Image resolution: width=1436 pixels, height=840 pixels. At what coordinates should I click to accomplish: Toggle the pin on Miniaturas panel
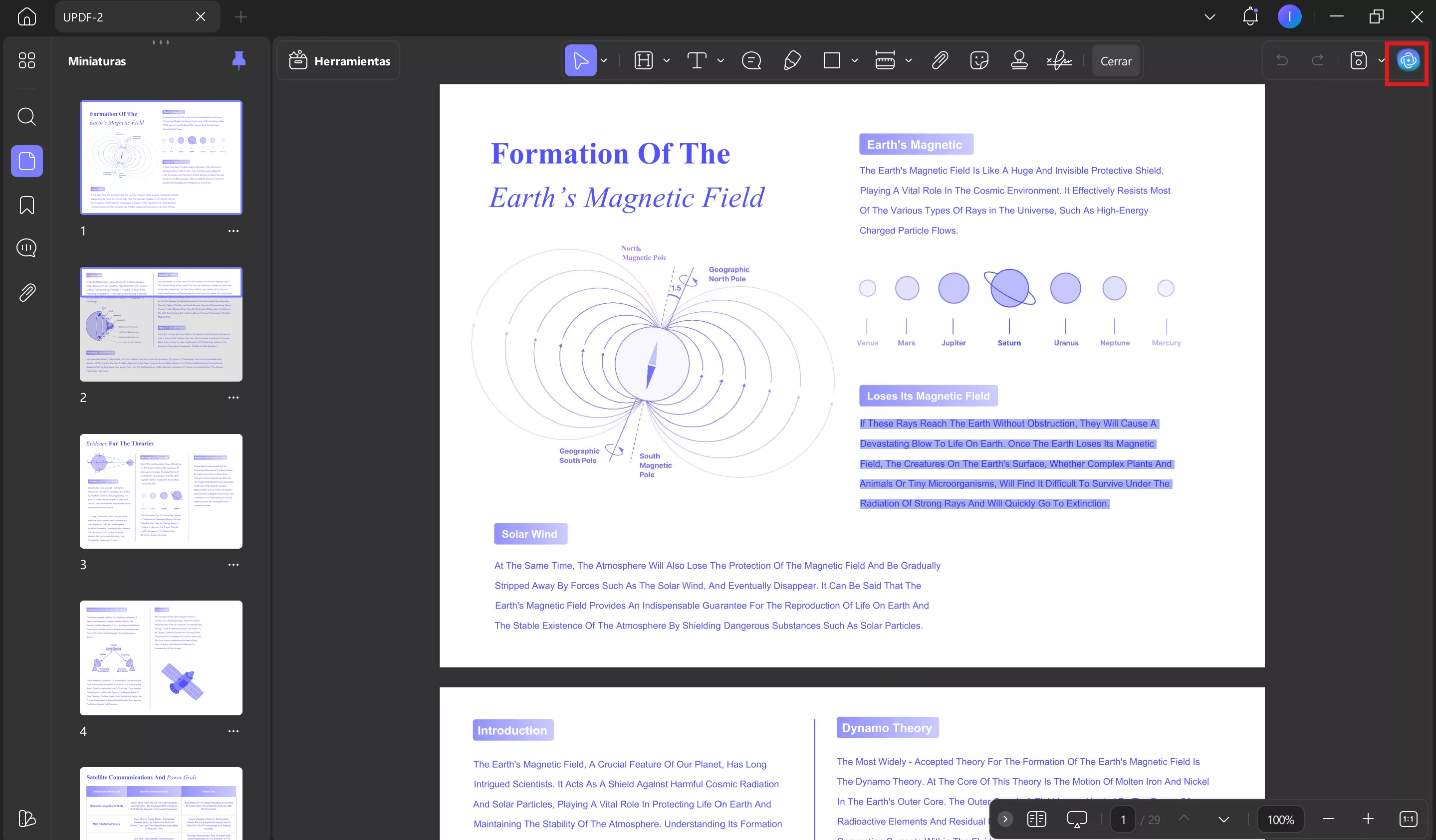239,60
